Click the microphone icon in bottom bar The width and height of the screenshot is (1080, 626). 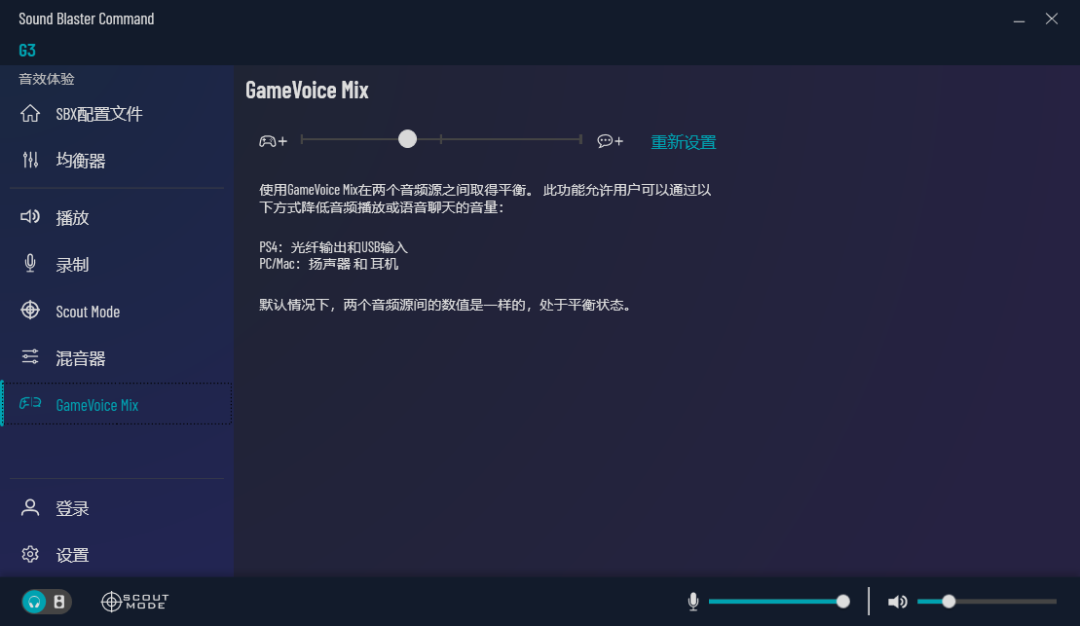693,601
